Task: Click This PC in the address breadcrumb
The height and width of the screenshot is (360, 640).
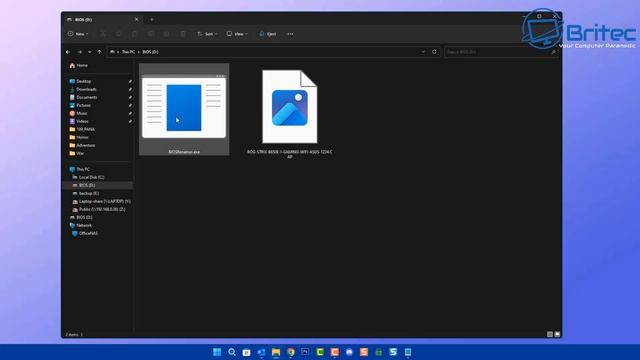Action: 128,52
